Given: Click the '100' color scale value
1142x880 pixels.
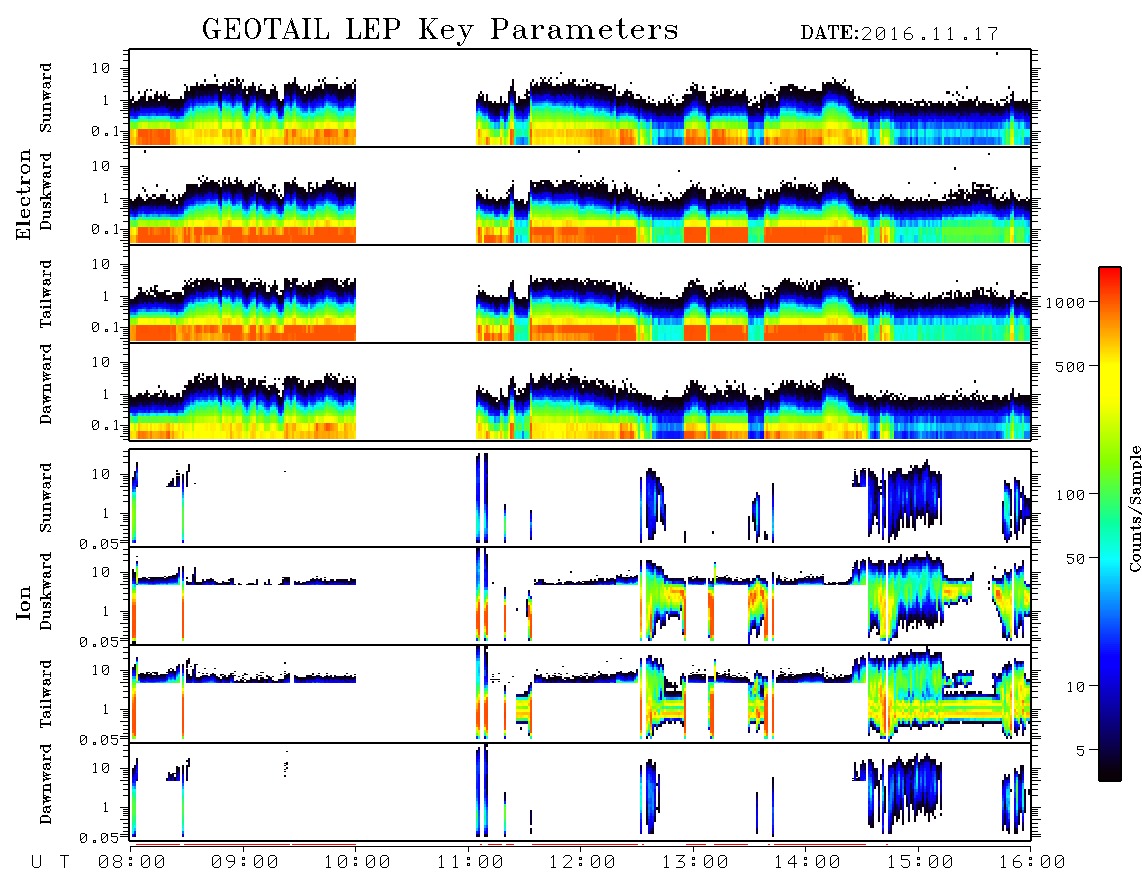Looking at the screenshot, I should [x=1070, y=495].
